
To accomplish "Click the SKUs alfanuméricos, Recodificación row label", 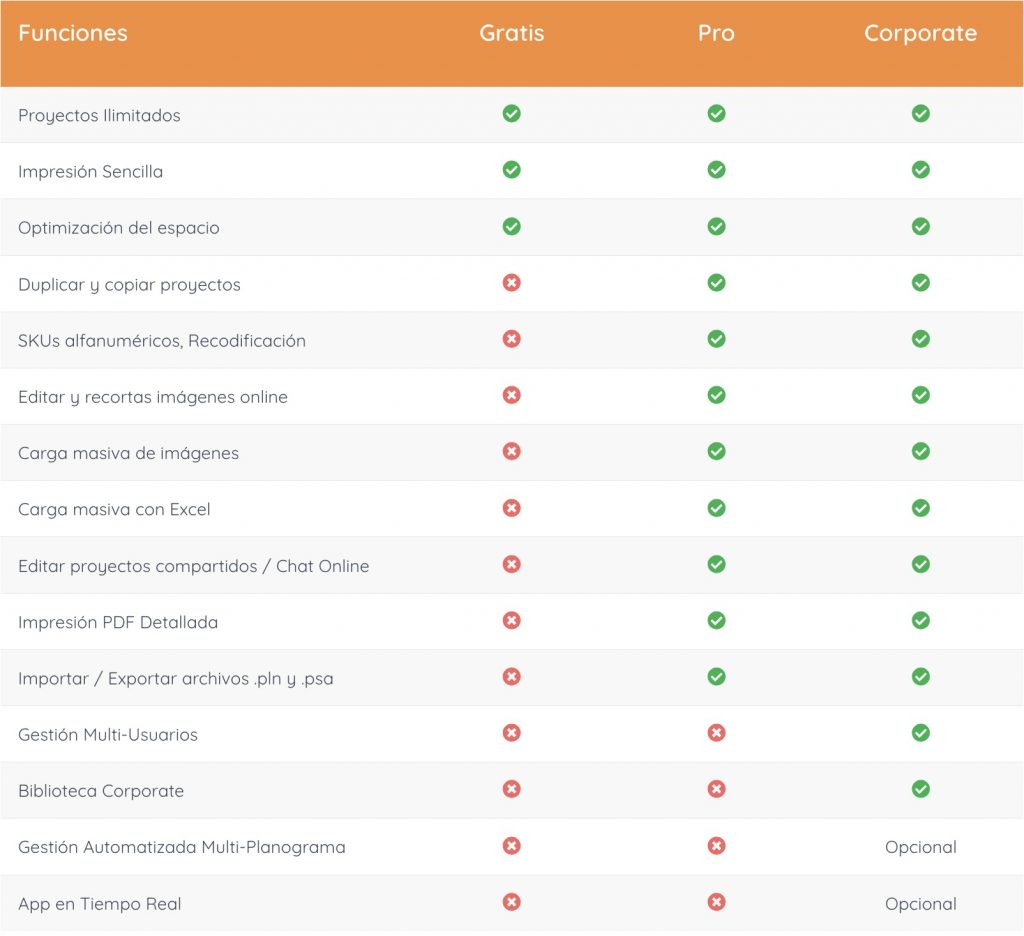I will click(x=162, y=341).
